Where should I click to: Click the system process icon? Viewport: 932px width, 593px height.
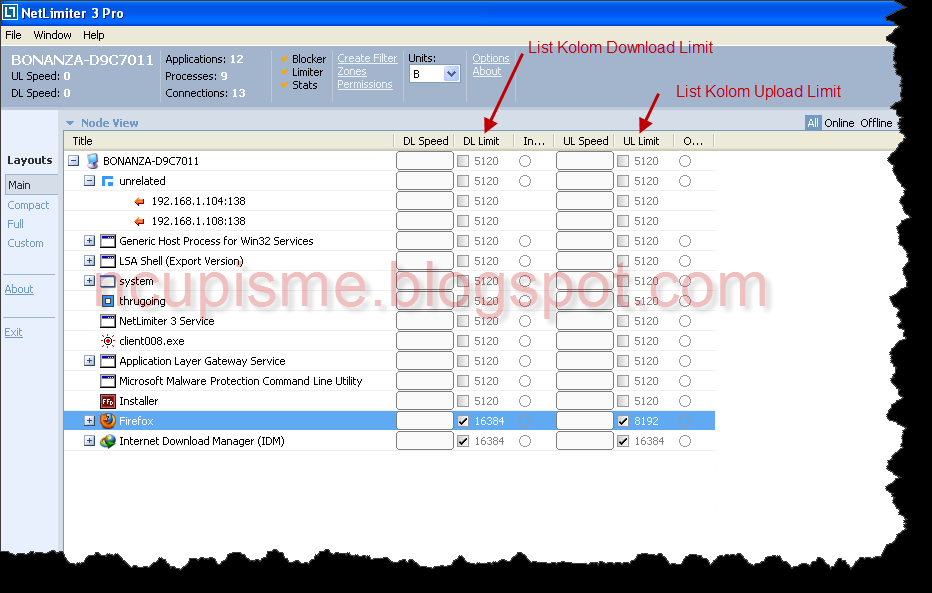tap(108, 281)
